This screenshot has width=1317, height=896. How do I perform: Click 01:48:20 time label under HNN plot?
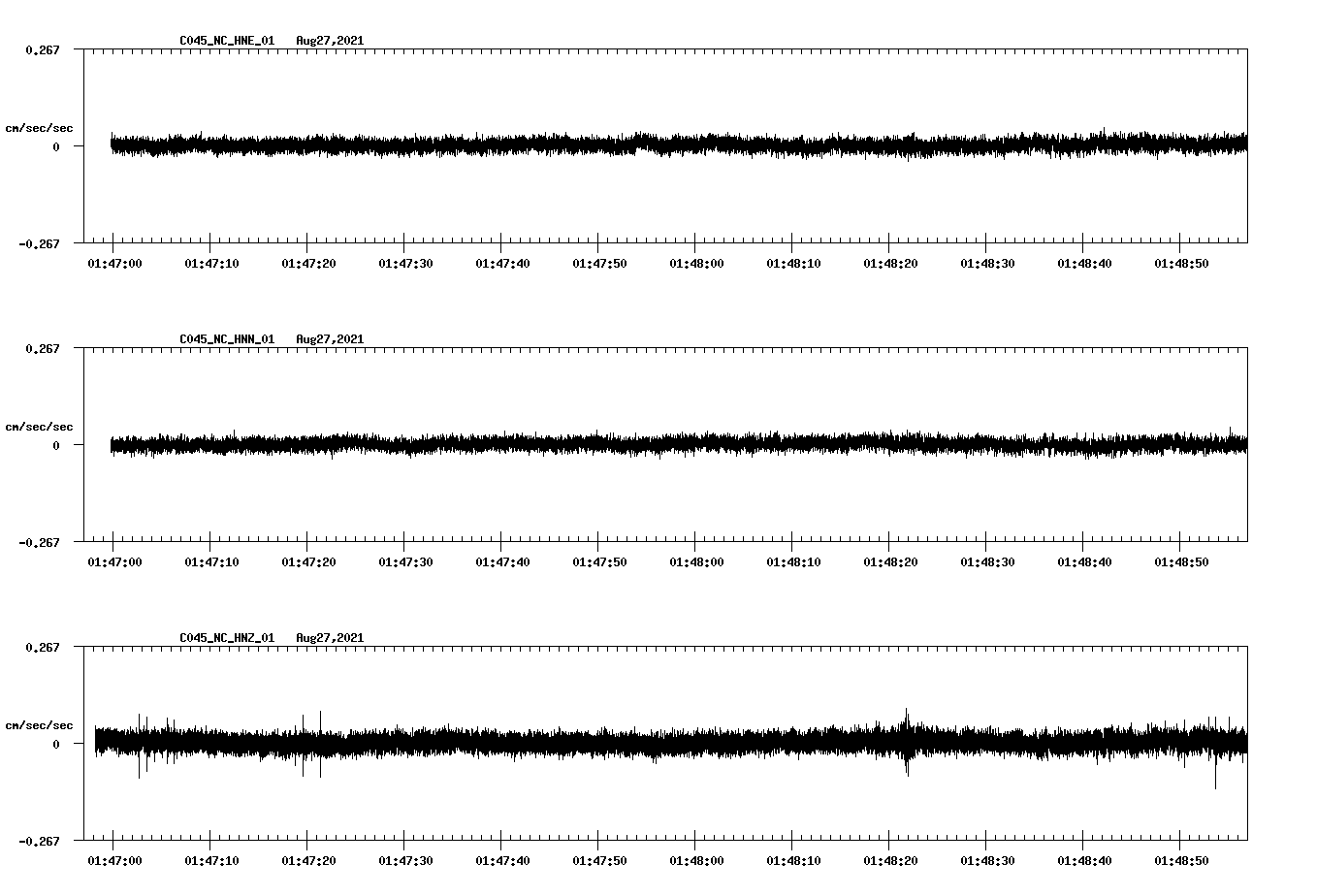890,561
